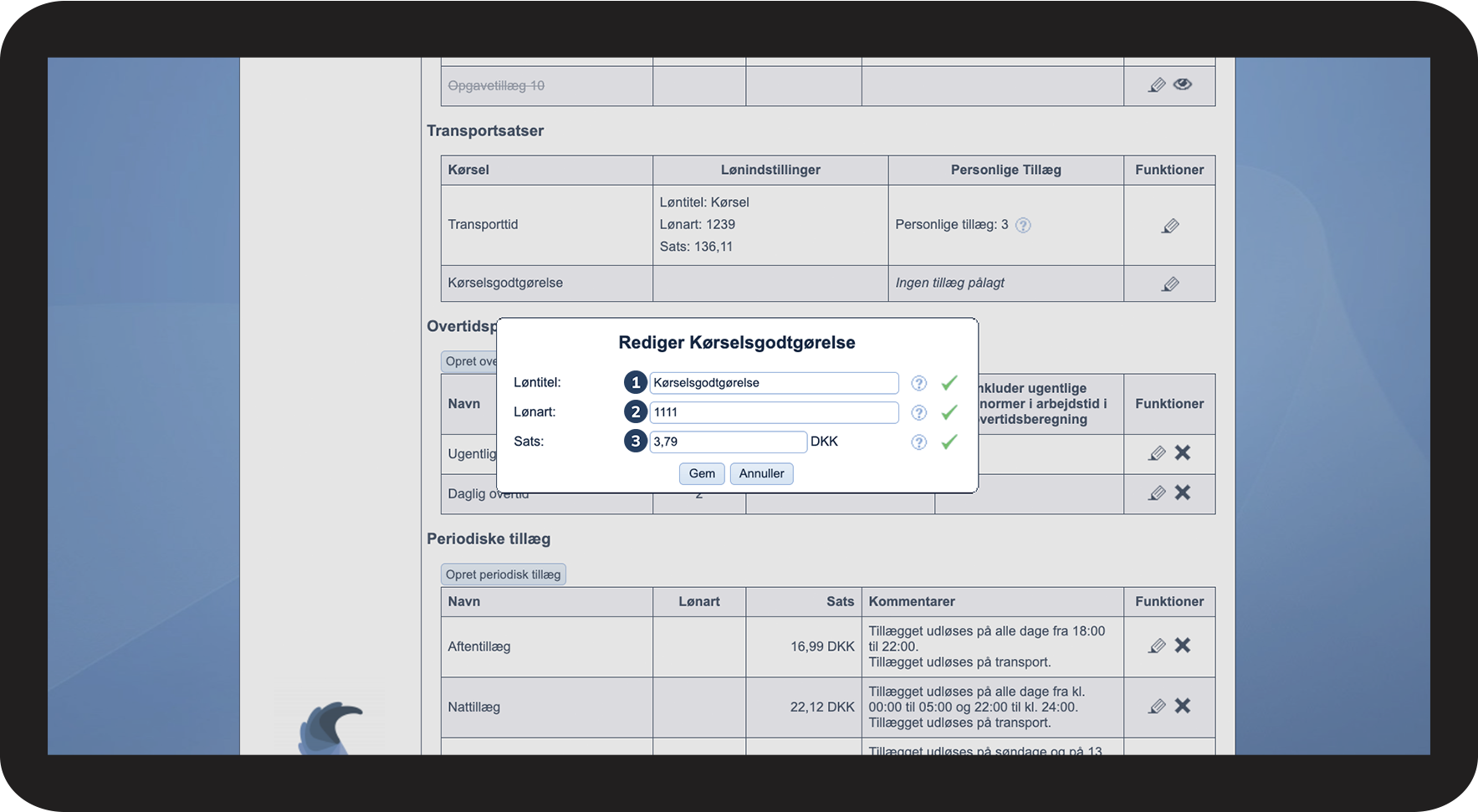
Task: Click the help icon beside the Lønart field
Action: [919, 412]
